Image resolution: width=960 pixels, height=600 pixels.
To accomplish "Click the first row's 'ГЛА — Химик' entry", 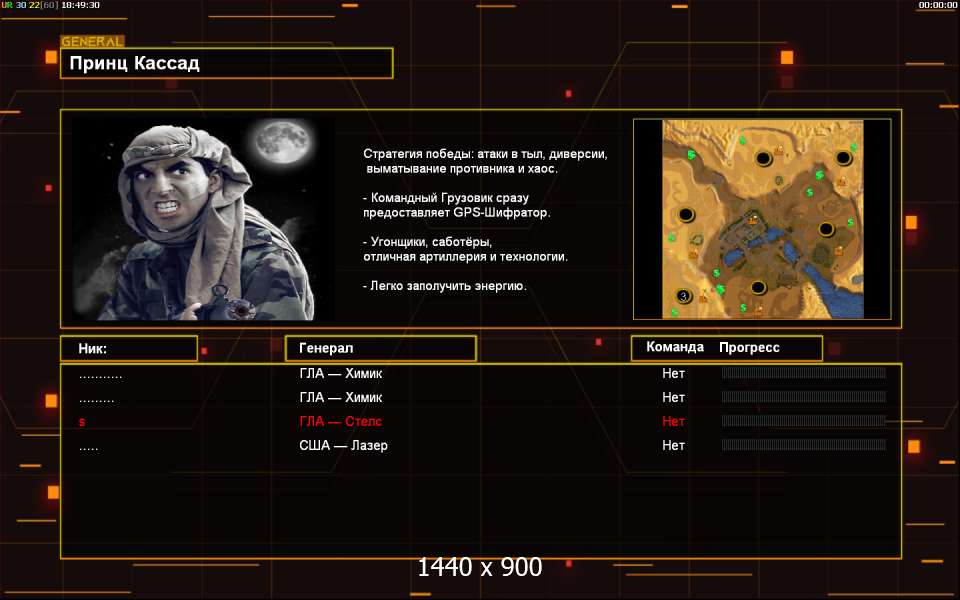I will point(340,373).
